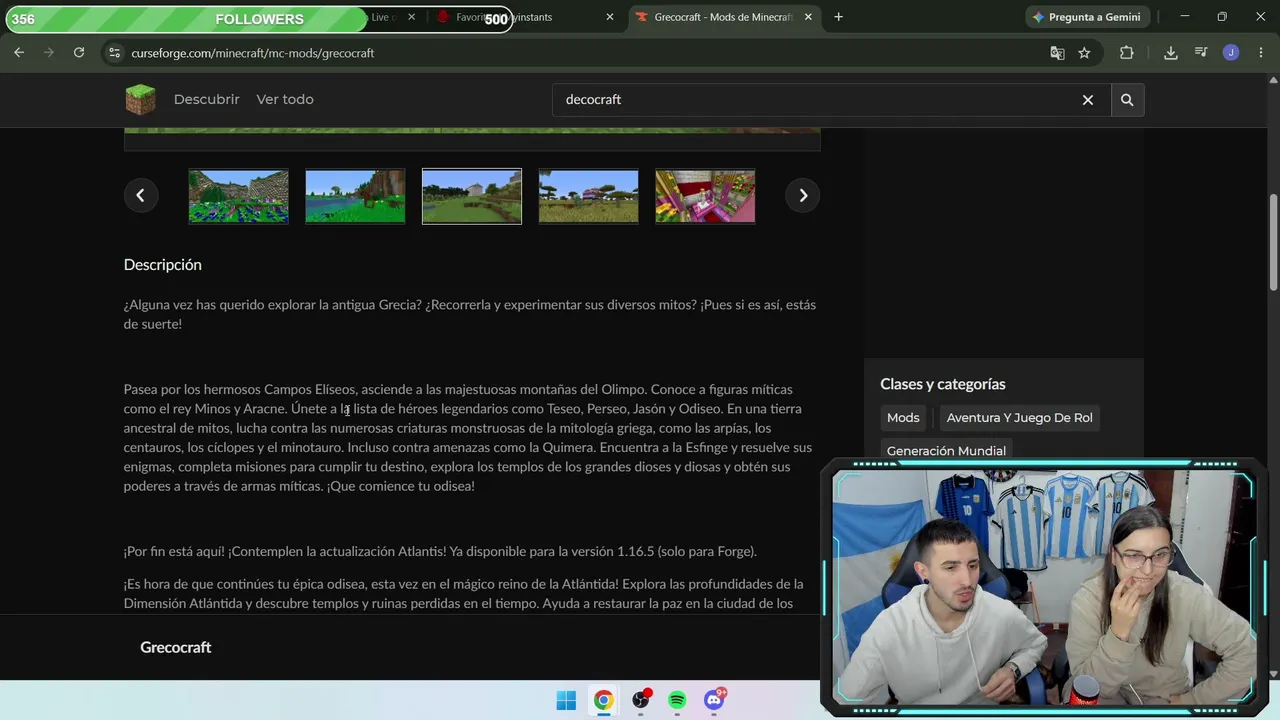The image size is (1280, 720).
Task: Select the pink interior room thumbnail
Action: [x=705, y=196]
